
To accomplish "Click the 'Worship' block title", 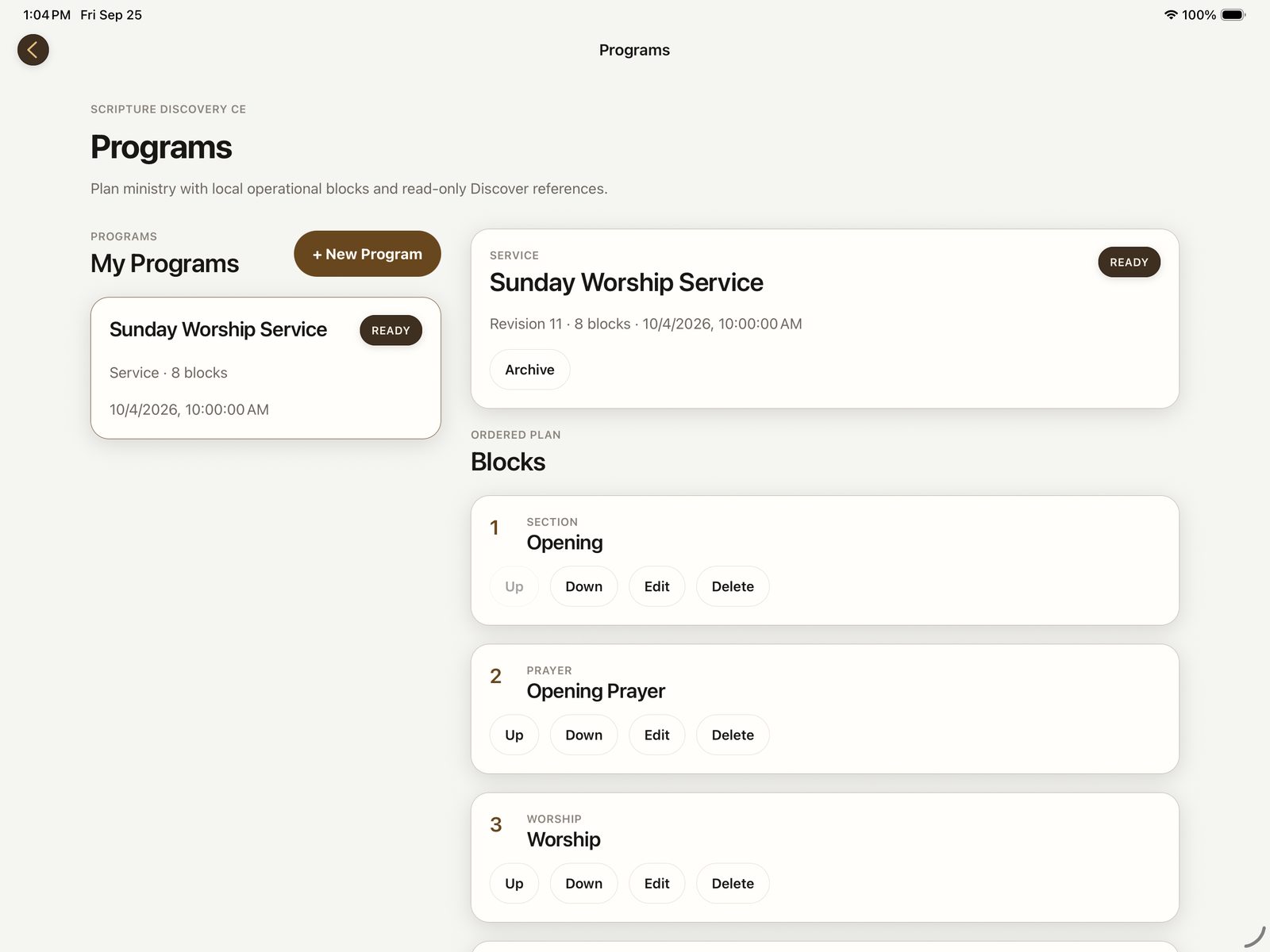I will [x=564, y=839].
